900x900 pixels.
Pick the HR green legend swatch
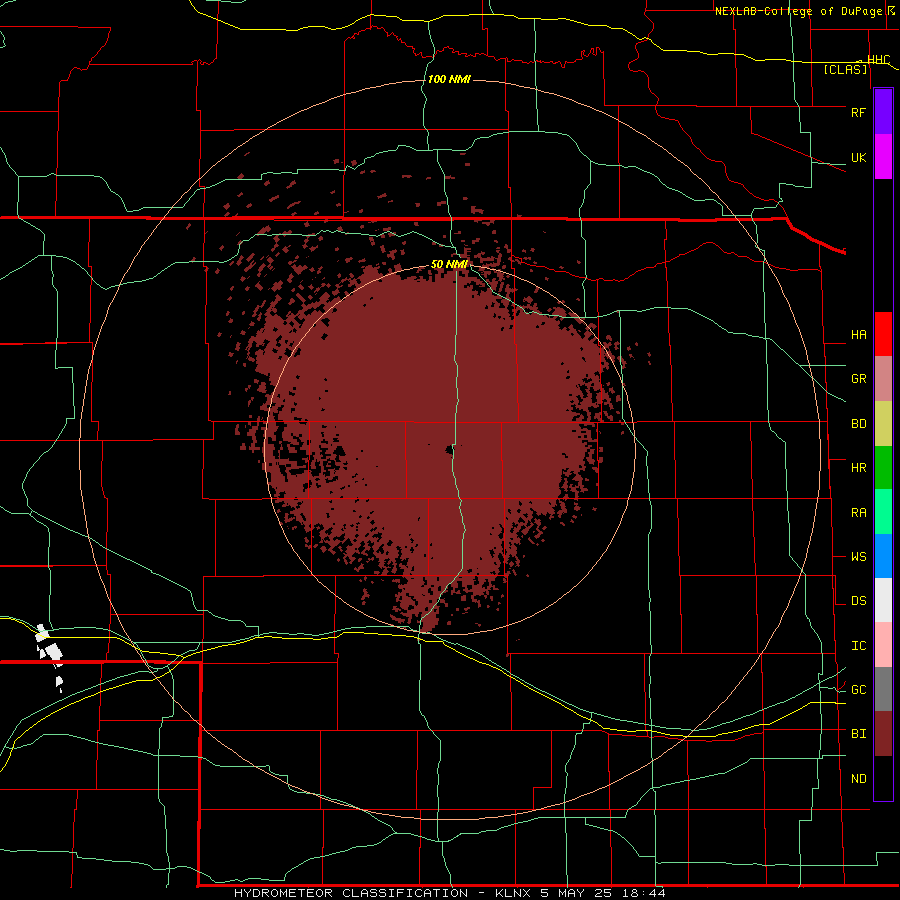(x=883, y=468)
